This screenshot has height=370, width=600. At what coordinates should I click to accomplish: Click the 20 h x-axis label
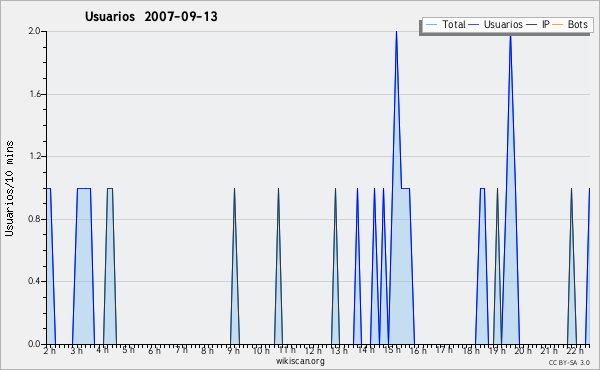pyautogui.click(x=523, y=350)
